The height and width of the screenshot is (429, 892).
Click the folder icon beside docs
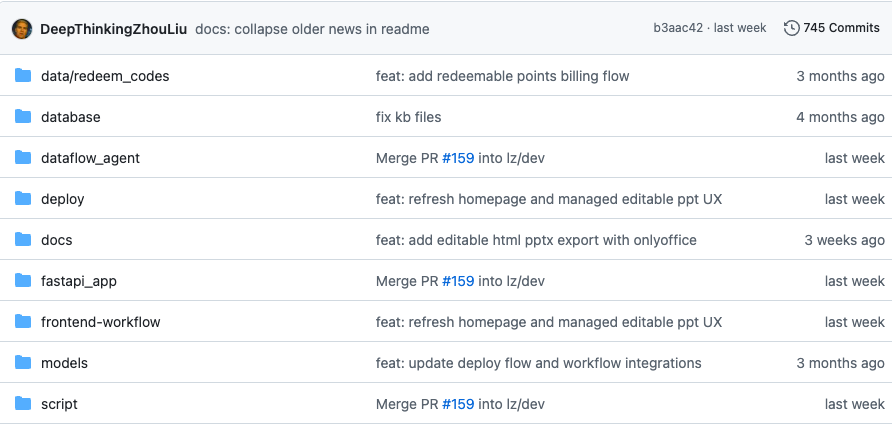(x=23, y=240)
